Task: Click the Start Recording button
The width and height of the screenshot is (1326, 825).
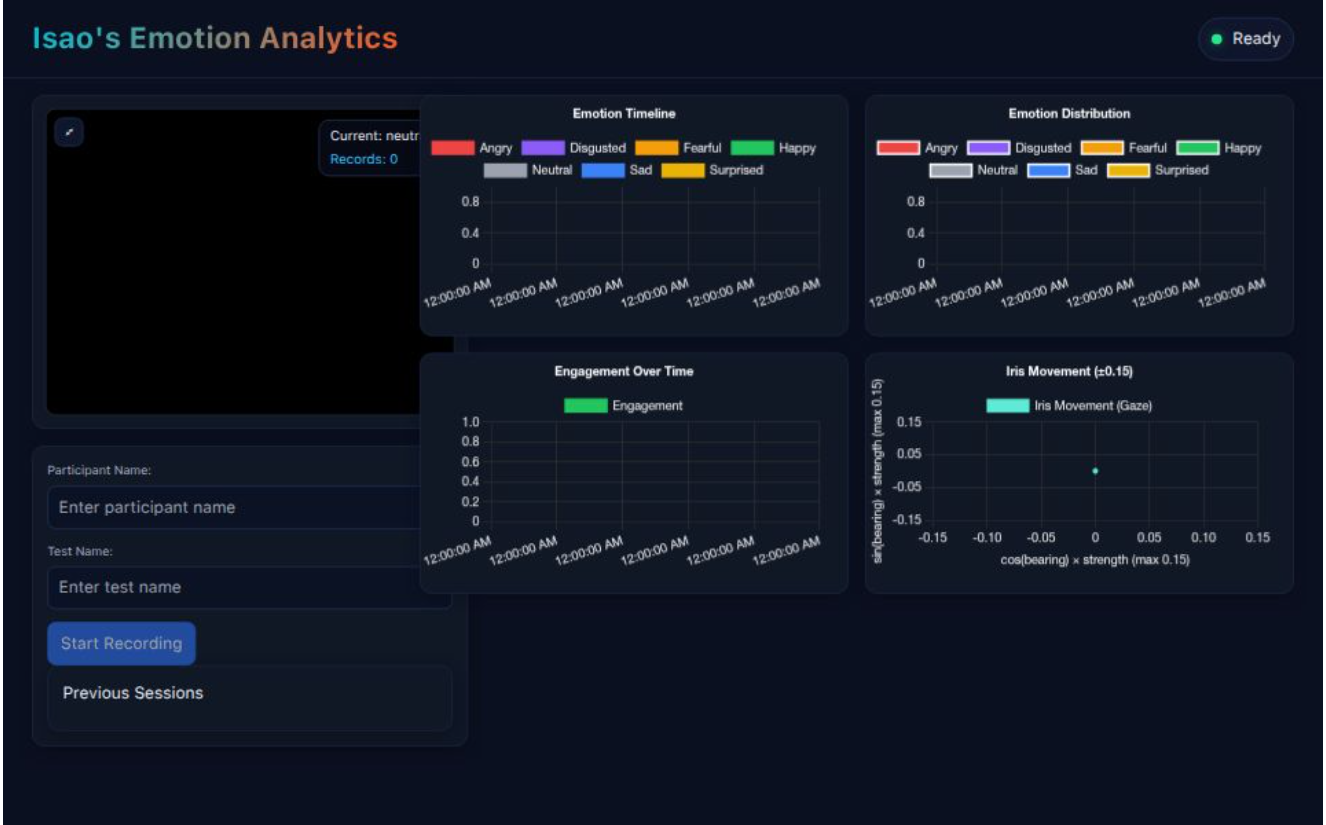Action: click(x=121, y=643)
